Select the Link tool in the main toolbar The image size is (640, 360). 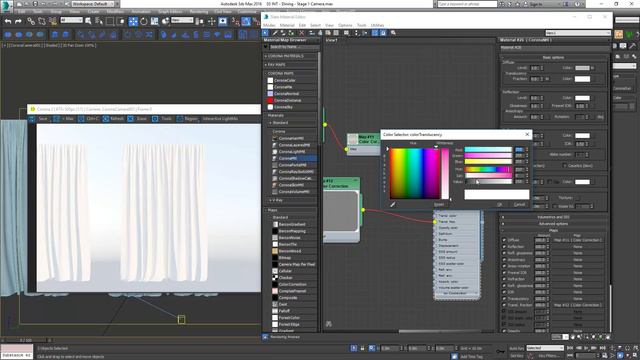(x=31, y=21)
